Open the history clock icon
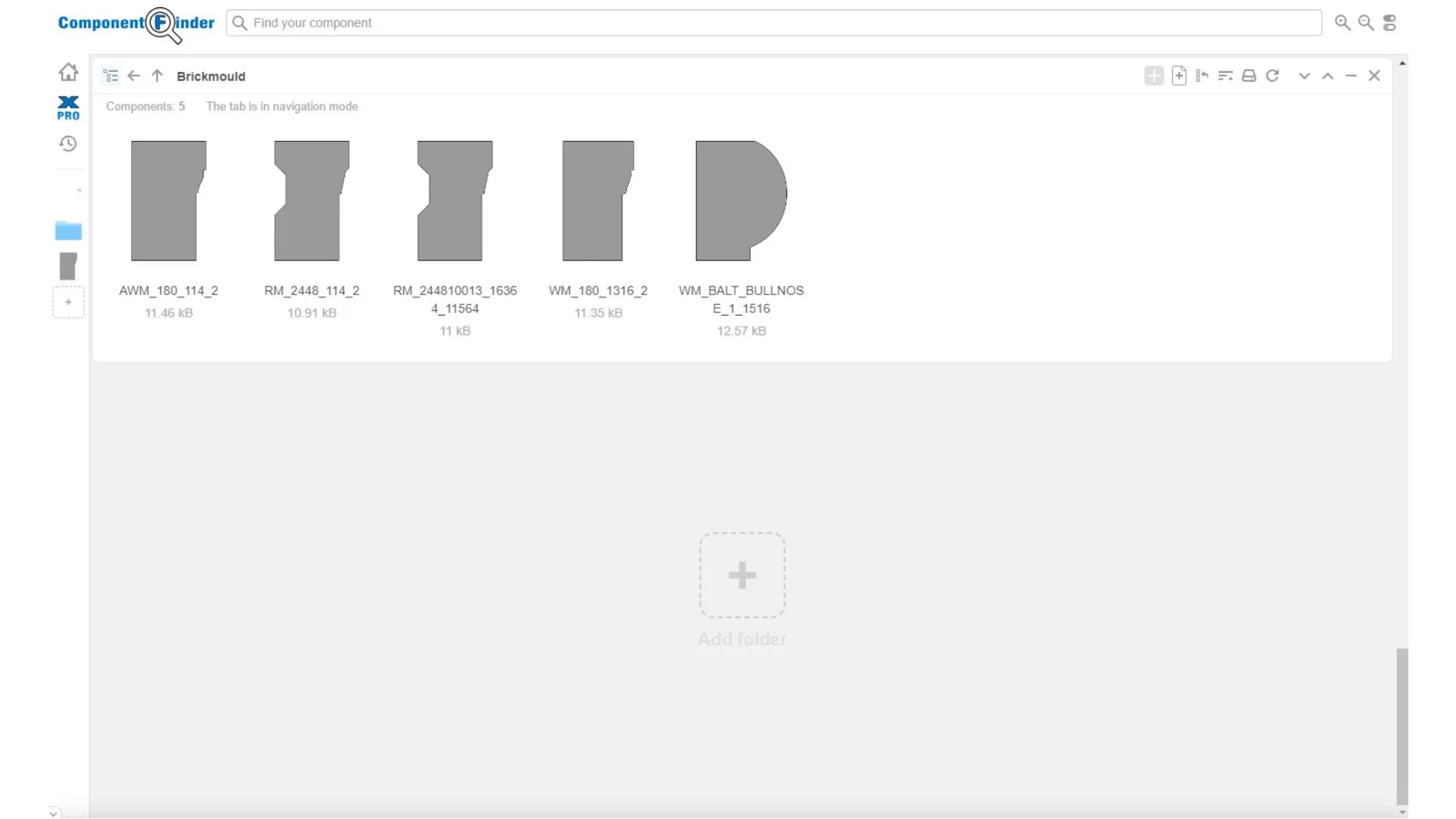The image size is (1456, 819). 68,144
